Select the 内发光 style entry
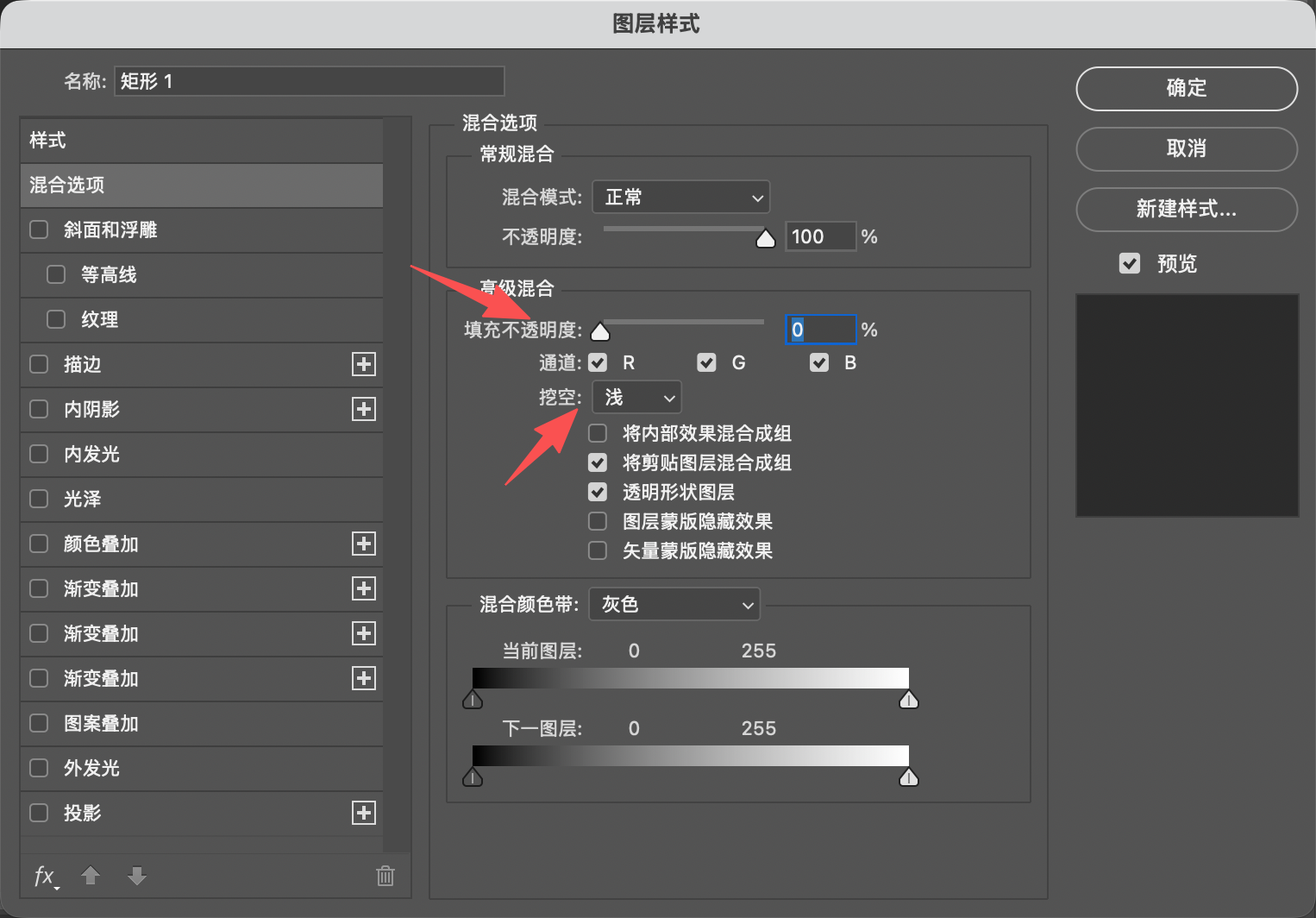The image size is (1316, 918). pyautogui.click(x=202, y=454)
